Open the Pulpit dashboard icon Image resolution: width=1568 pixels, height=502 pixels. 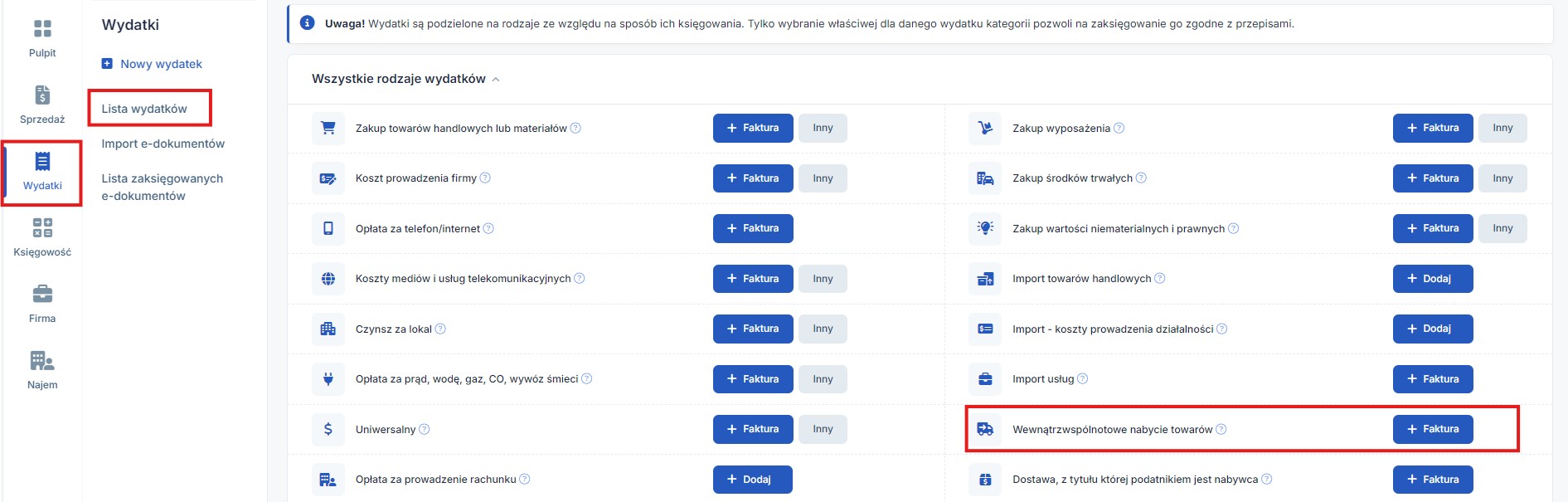pos(42,30)
